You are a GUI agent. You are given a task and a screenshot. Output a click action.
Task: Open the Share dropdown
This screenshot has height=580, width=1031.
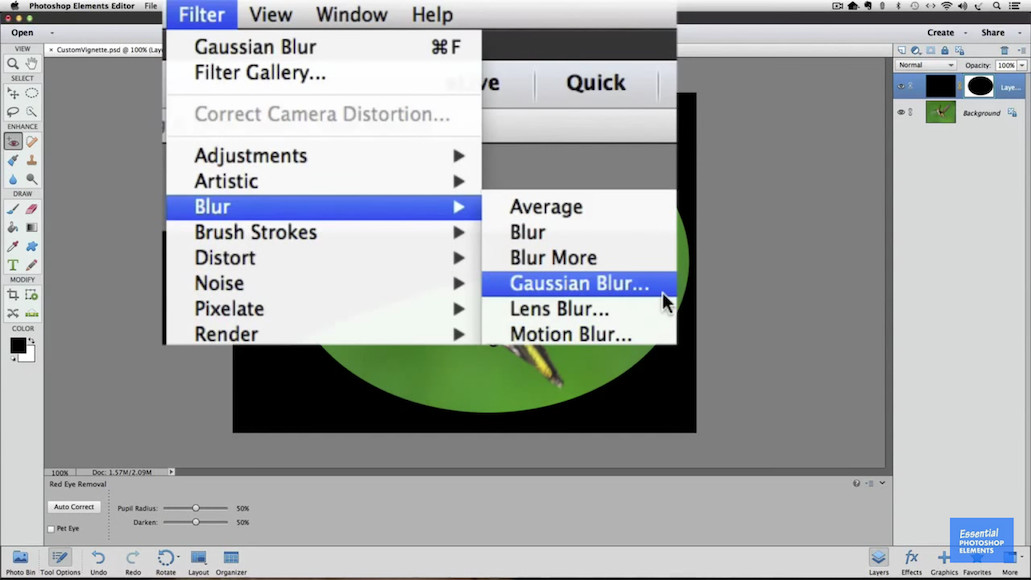pyautogui.click(x=999, y=32)
